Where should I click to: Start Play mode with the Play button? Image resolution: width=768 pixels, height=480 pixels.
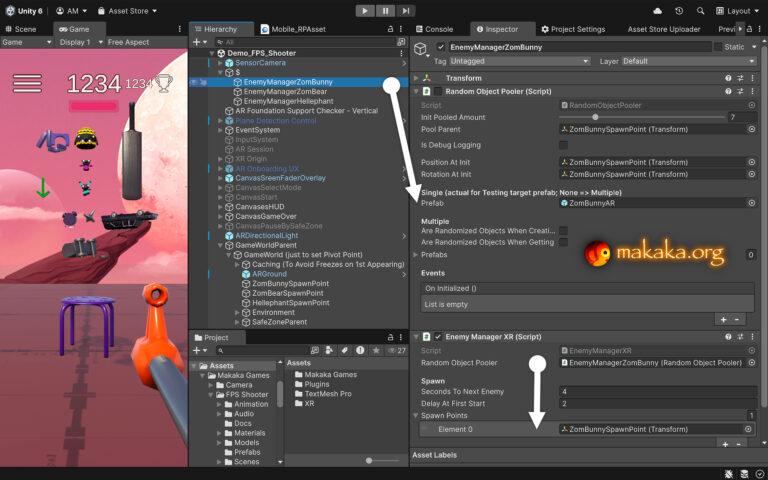365,11
